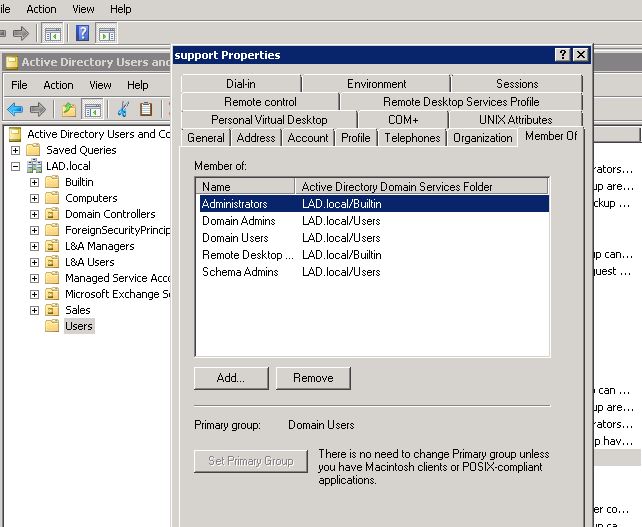Switch to the COM+ tab
The image size is (642, 527).
(403, 120)
